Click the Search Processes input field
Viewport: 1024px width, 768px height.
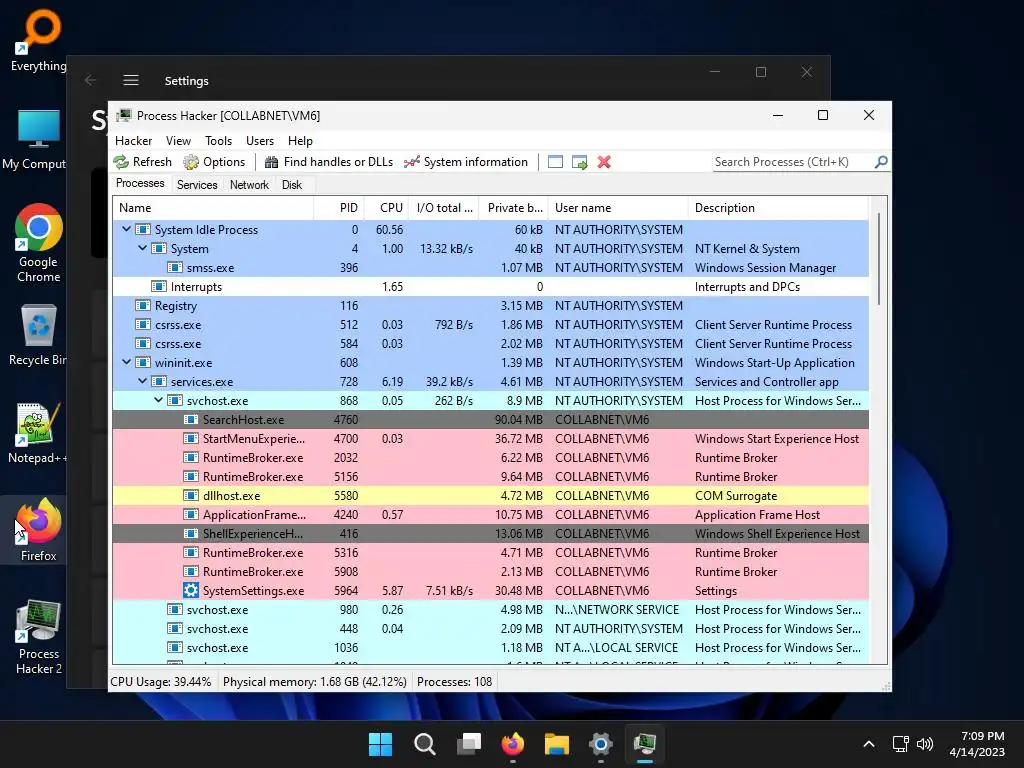(793, 162)
